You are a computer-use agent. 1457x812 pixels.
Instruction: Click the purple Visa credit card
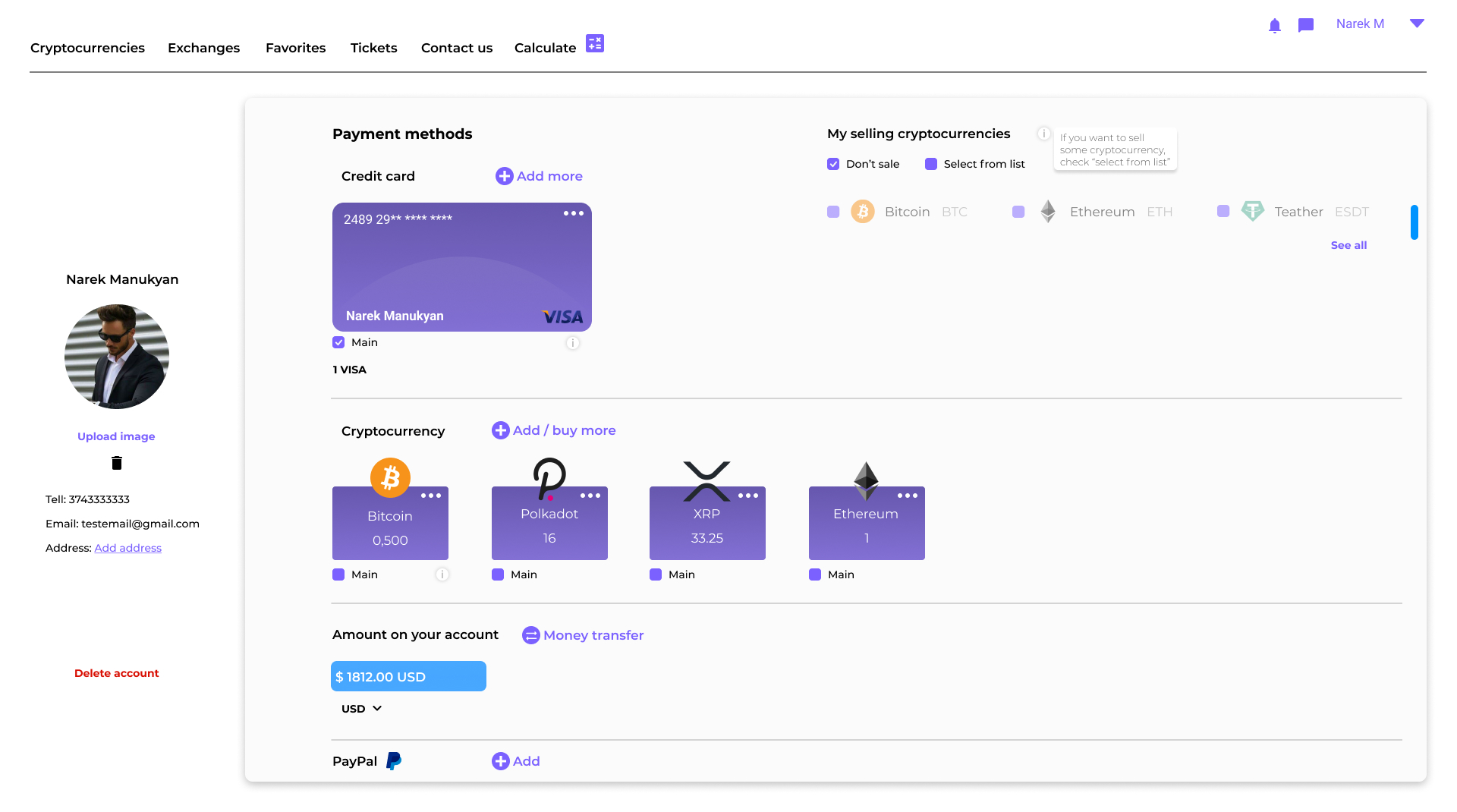pyautogui.click(x=462, y=267)
